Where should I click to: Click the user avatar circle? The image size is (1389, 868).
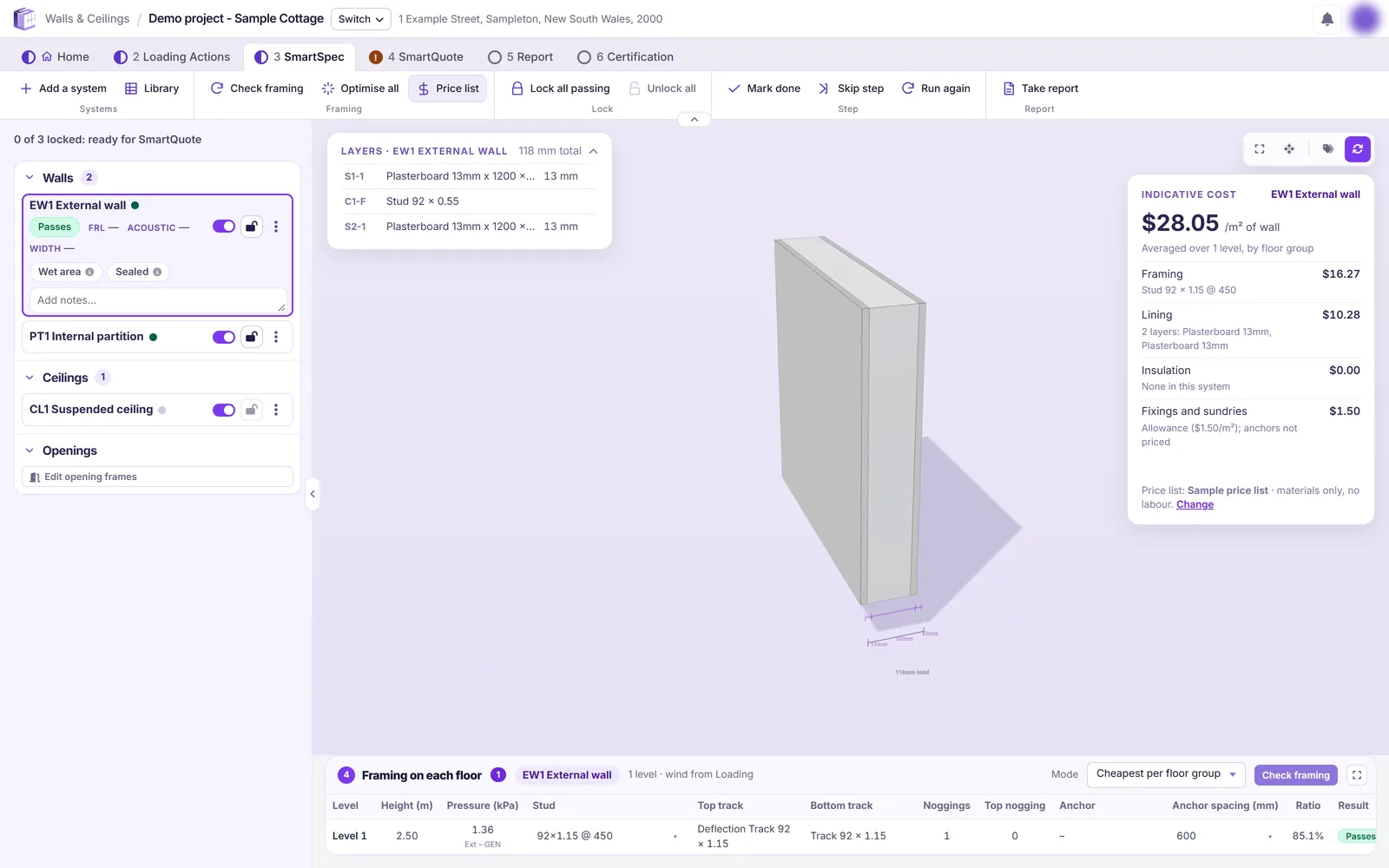[1364, 19]
